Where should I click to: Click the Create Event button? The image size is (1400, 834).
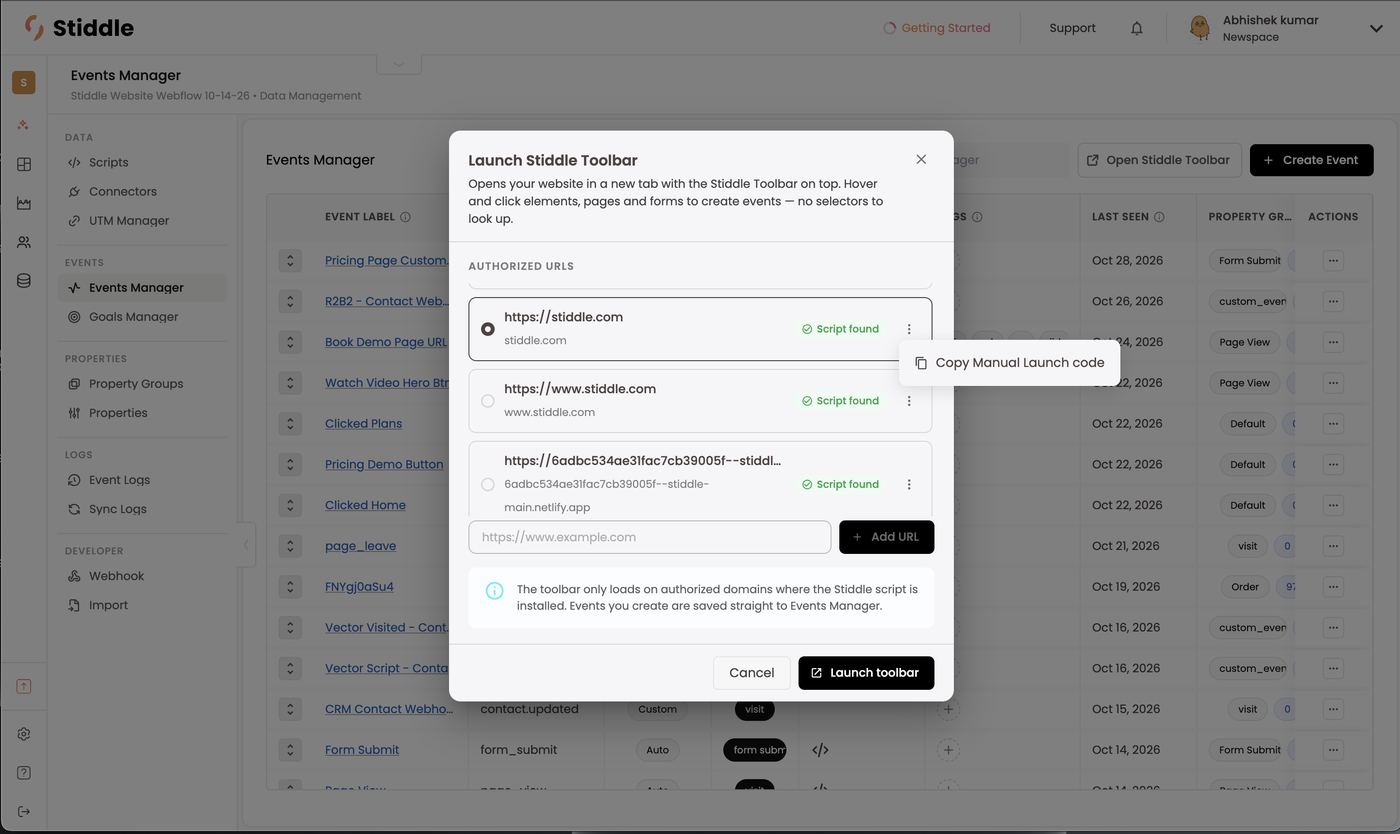[1311, 160]
